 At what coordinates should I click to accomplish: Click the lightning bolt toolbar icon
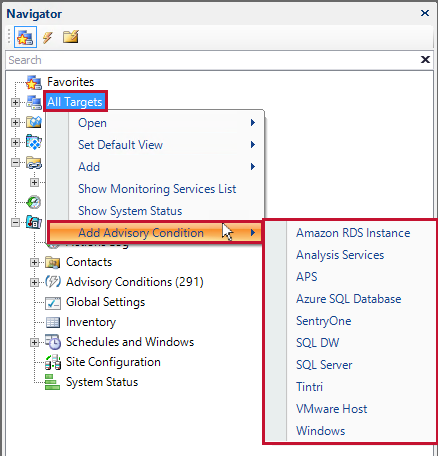(x=48, y=37)
